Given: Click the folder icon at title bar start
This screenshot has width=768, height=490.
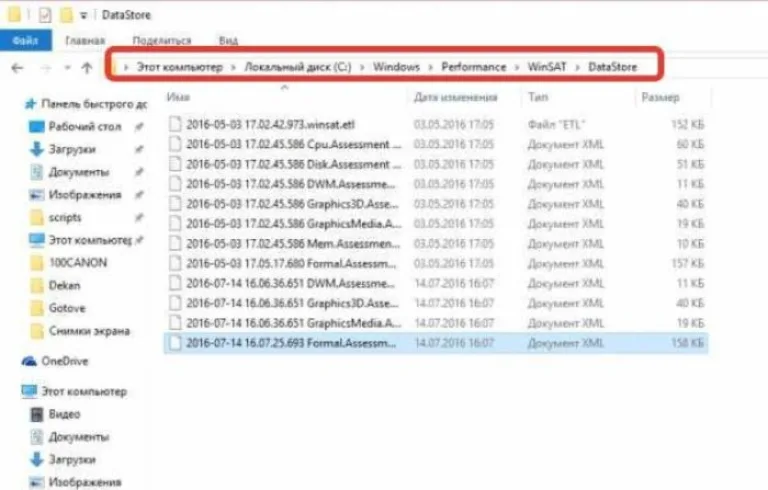Looking at the screenshot, I should pos(14,15).
